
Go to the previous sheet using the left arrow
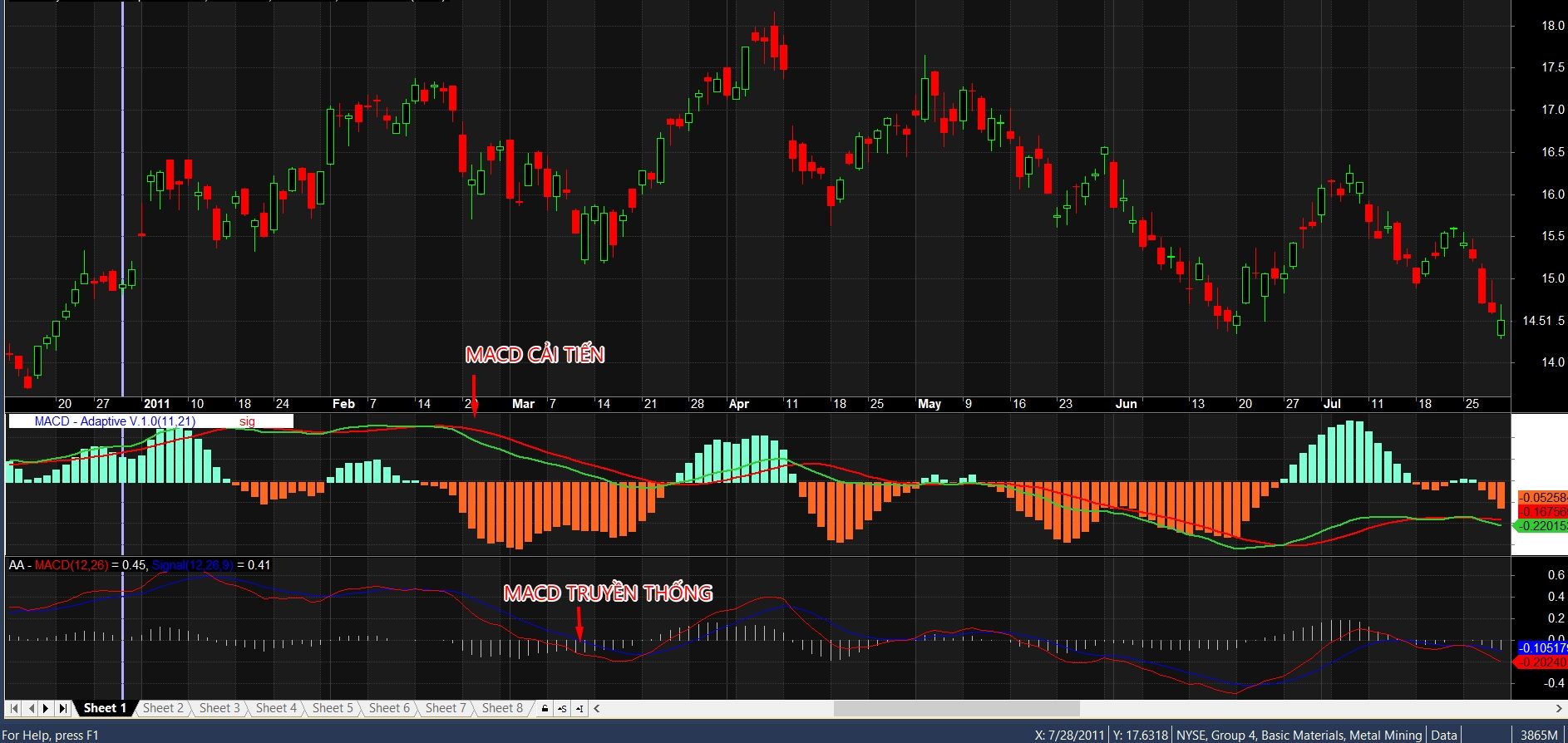[x=32, y=708]
